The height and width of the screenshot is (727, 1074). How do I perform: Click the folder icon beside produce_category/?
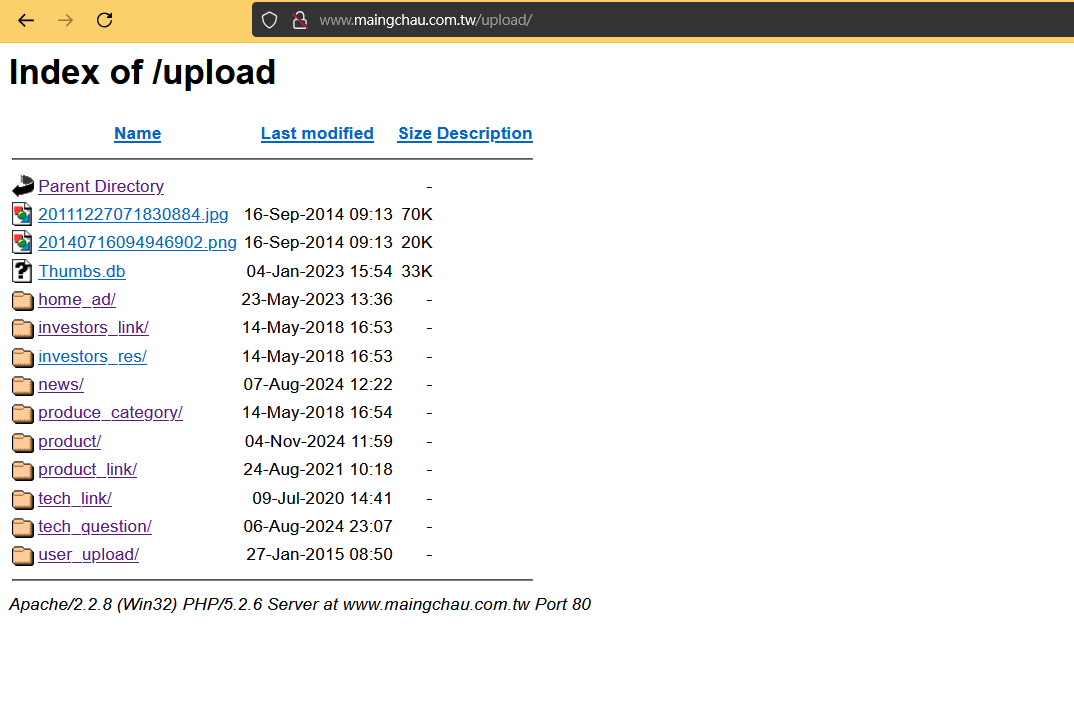[x=23, y=413]
